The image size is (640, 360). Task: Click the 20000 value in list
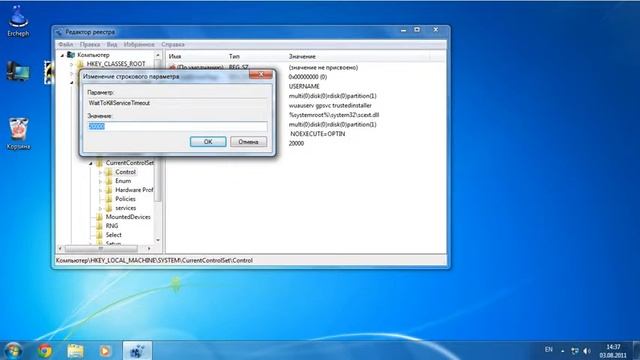(x=296, y=144)
